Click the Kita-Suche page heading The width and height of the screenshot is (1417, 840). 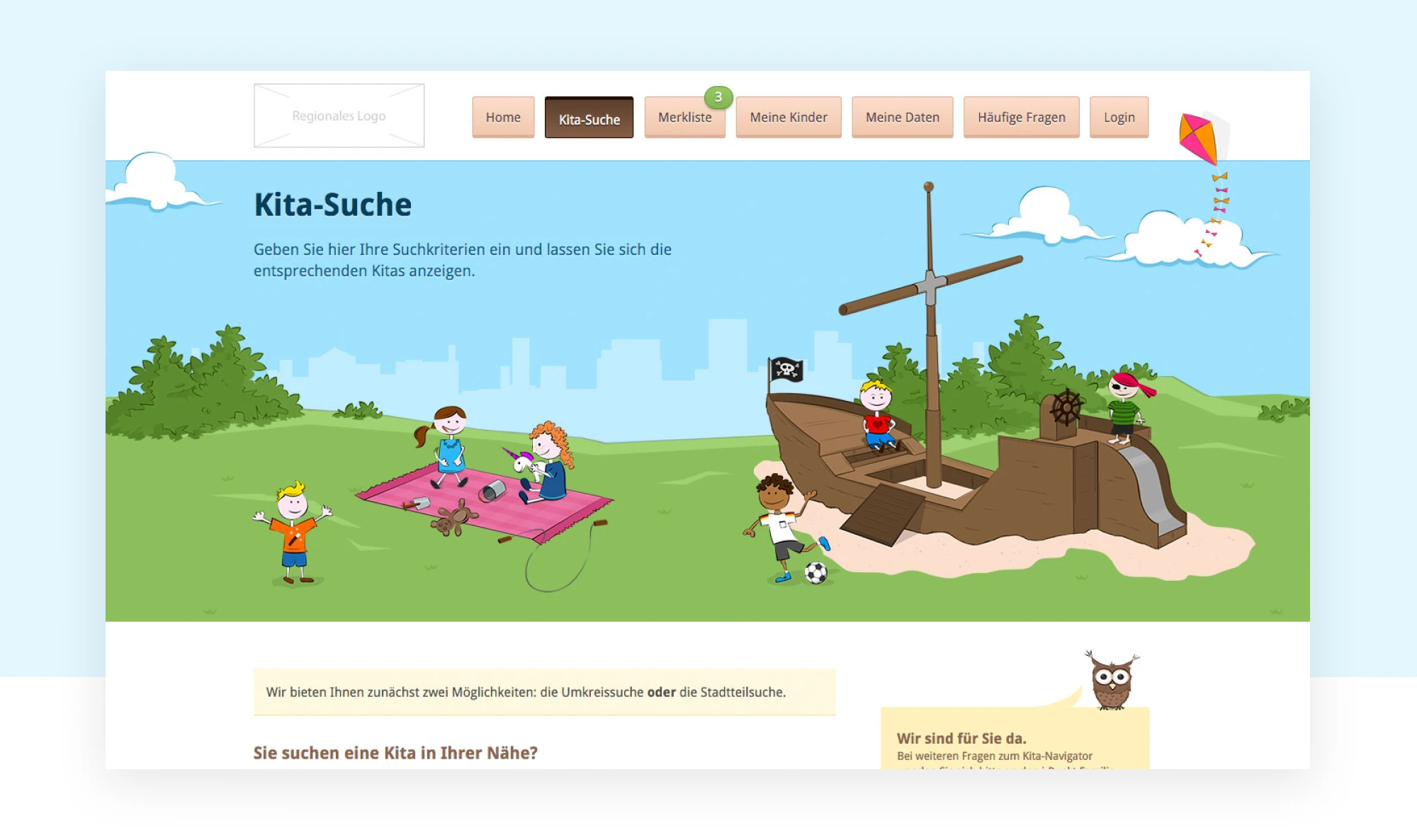tap(332, 205)
